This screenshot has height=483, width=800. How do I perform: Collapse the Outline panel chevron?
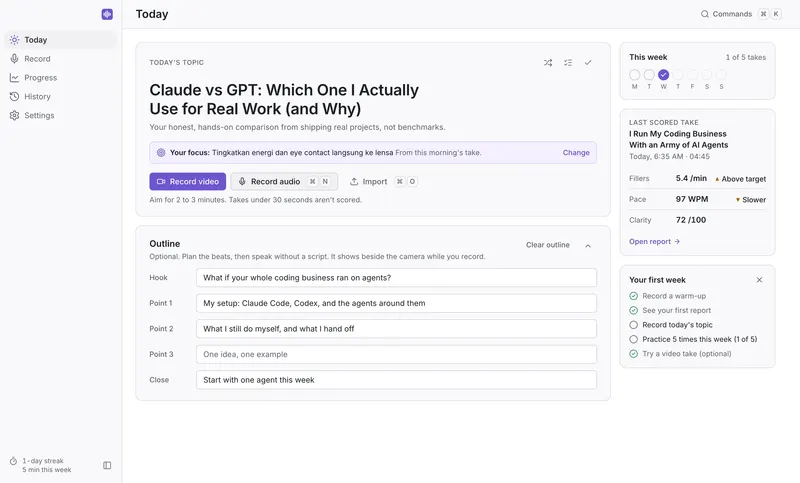[x=588, y=246]
